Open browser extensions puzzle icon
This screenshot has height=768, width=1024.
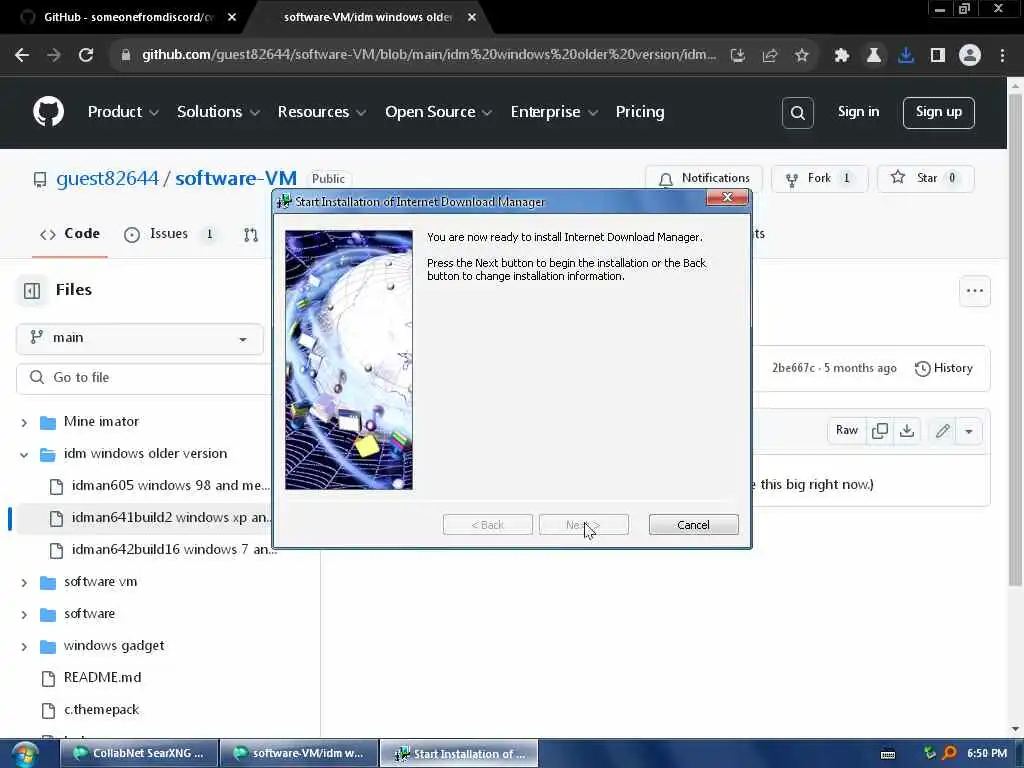click(x=841, y=56)
